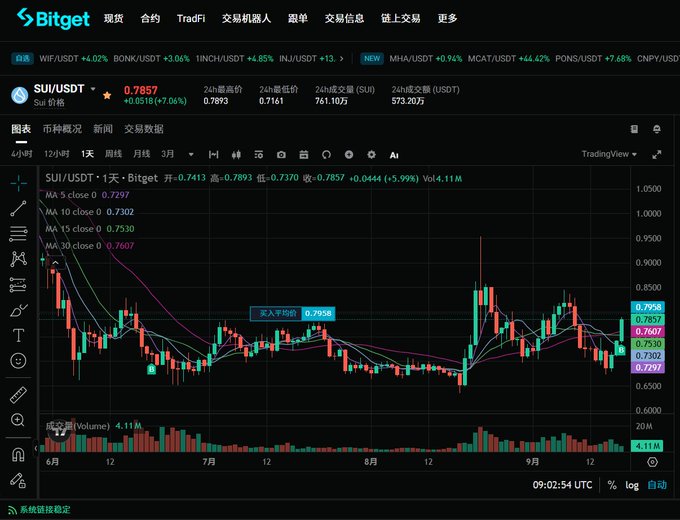Open the 更多 menu

click(447, 18)
